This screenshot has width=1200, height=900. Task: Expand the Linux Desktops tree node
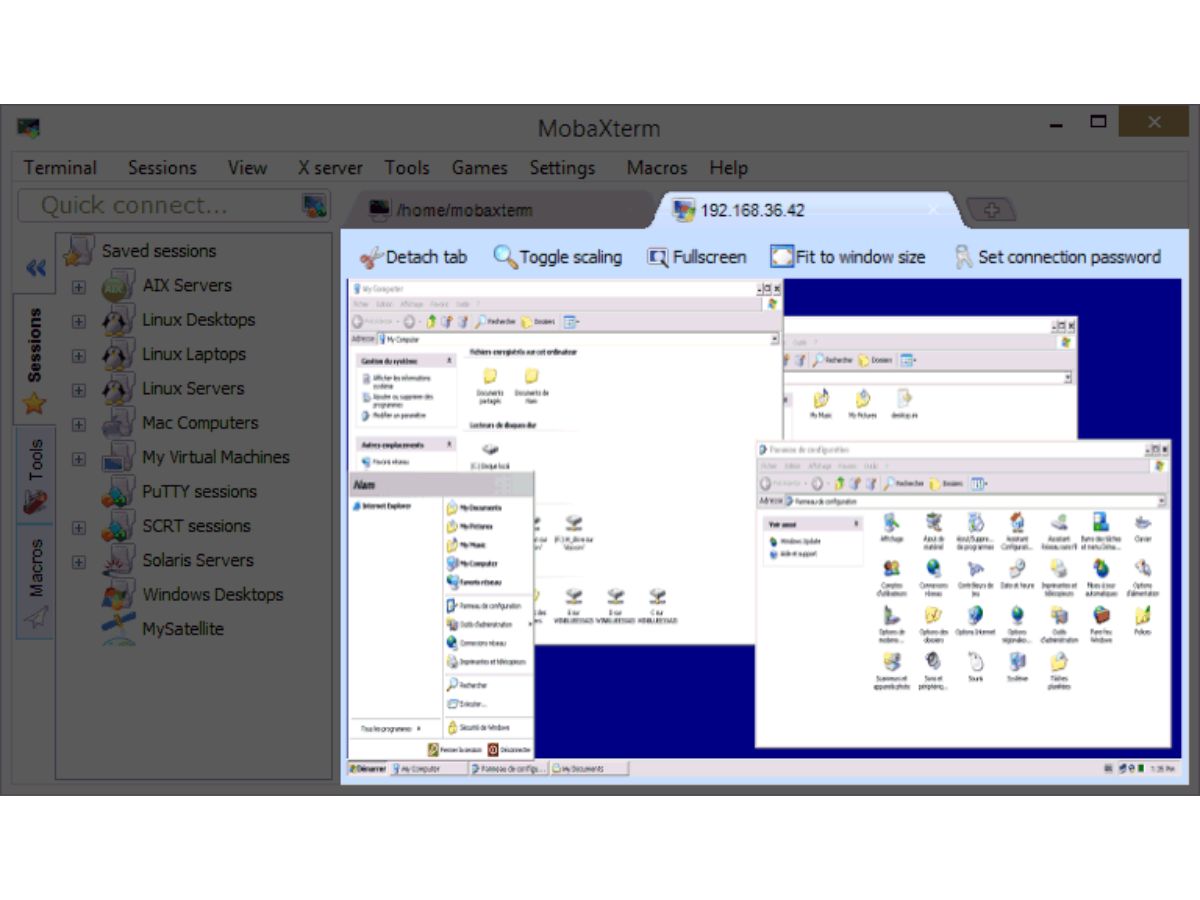[79, 321]
